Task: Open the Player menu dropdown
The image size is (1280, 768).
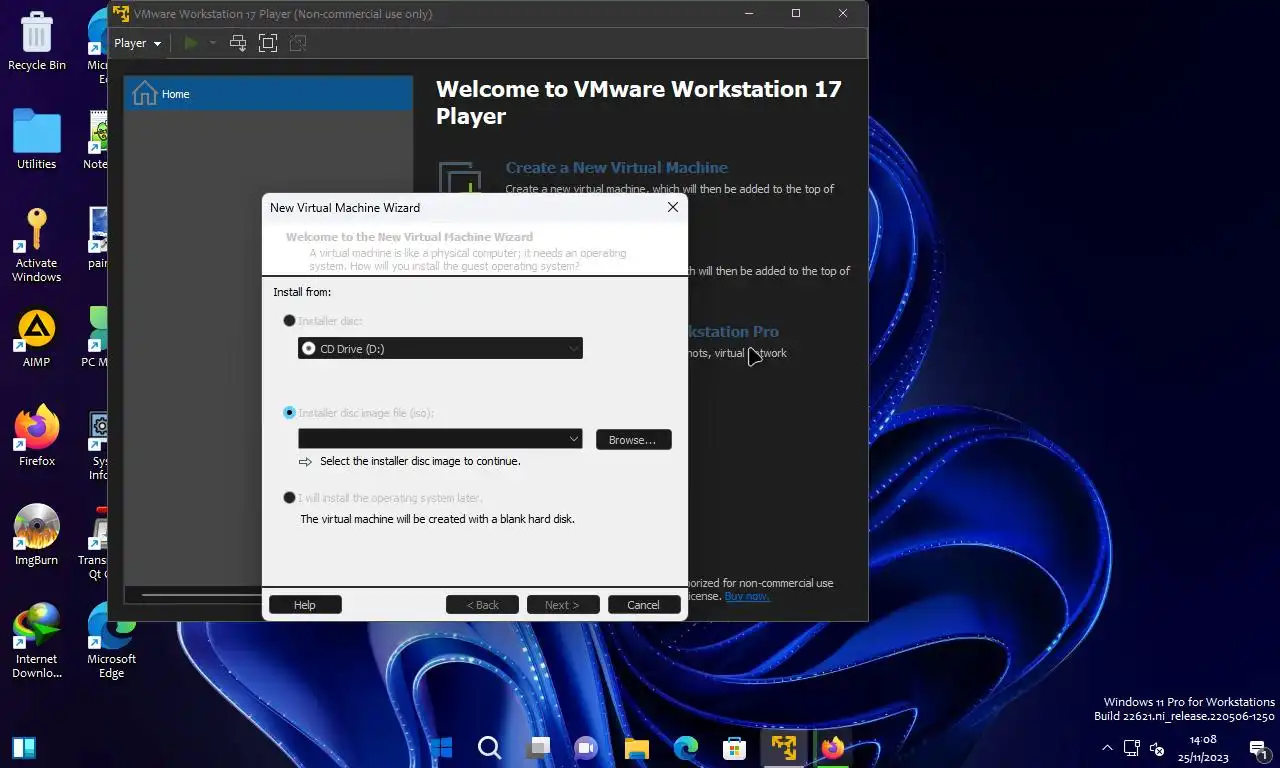Action: click(137, 43)
